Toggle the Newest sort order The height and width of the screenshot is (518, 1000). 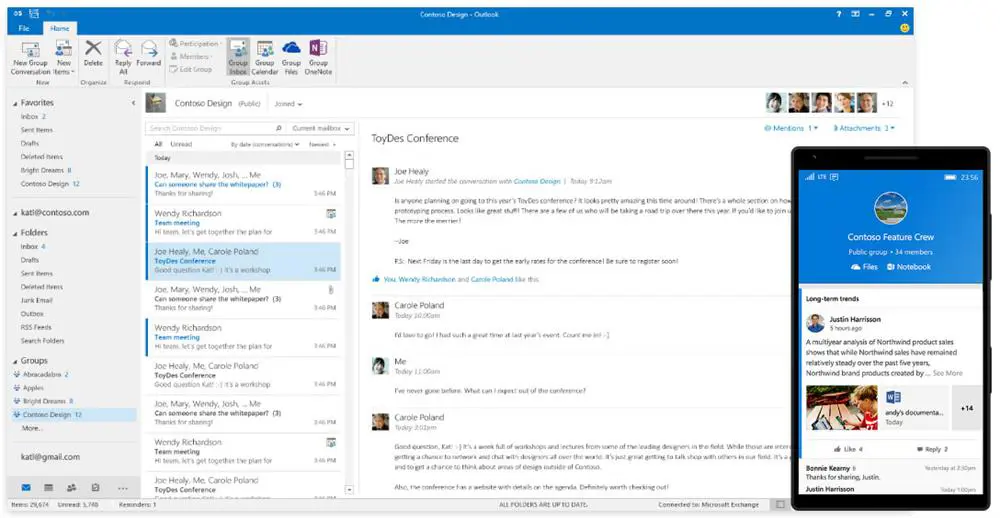(322, 145)
